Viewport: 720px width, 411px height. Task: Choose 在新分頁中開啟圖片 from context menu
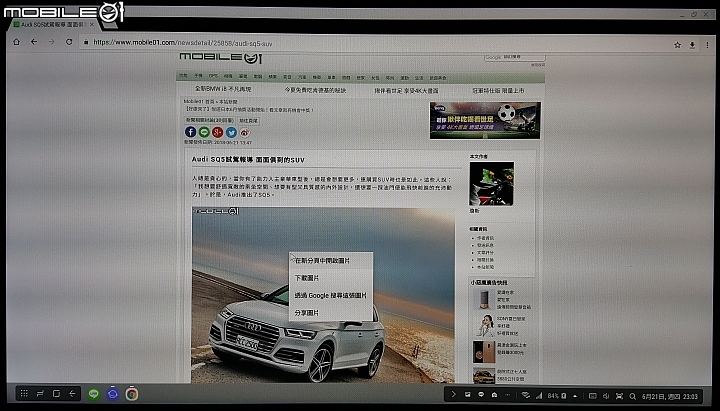point(331,260)
